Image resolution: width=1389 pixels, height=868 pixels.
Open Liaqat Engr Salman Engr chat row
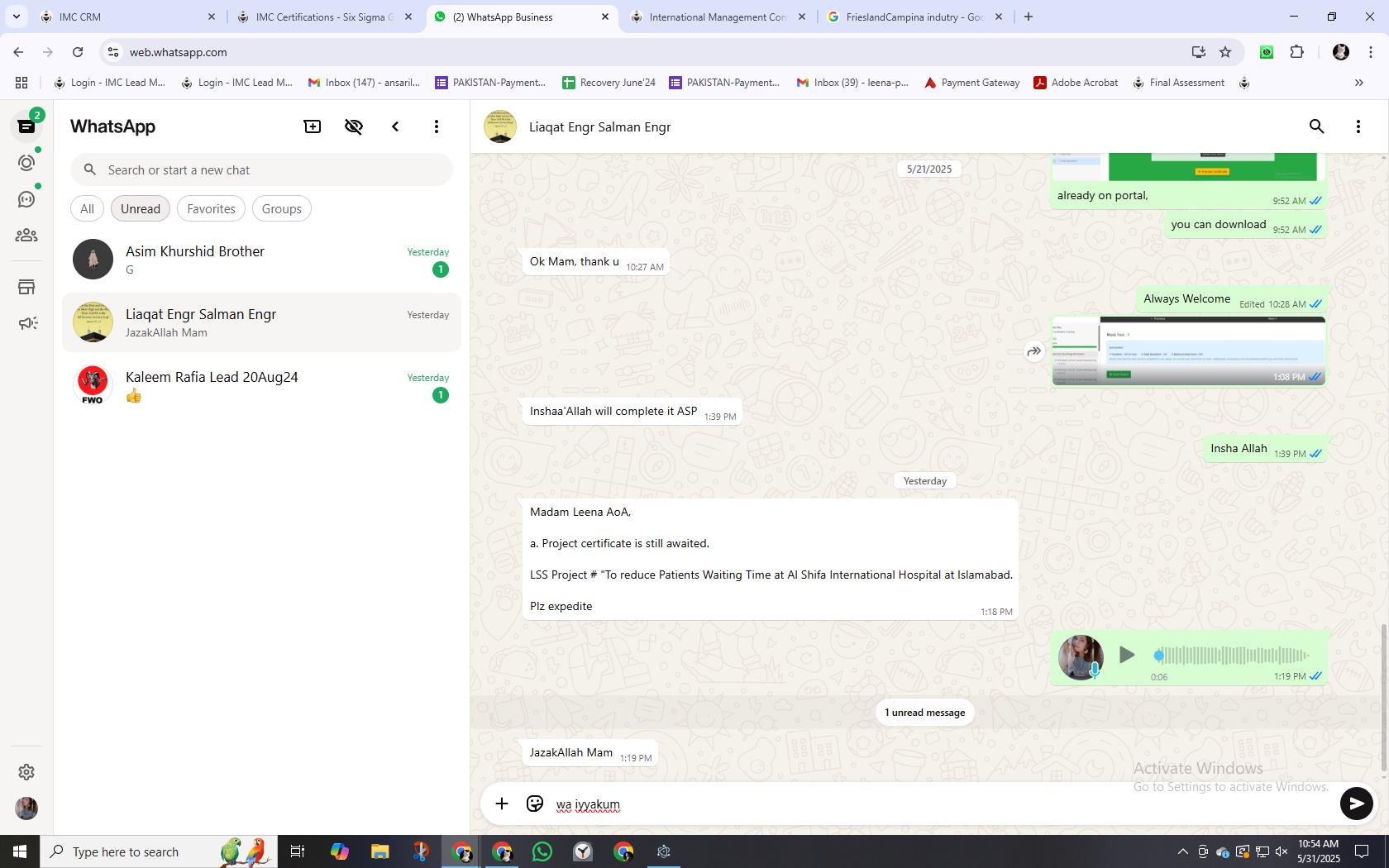point(261,322)
